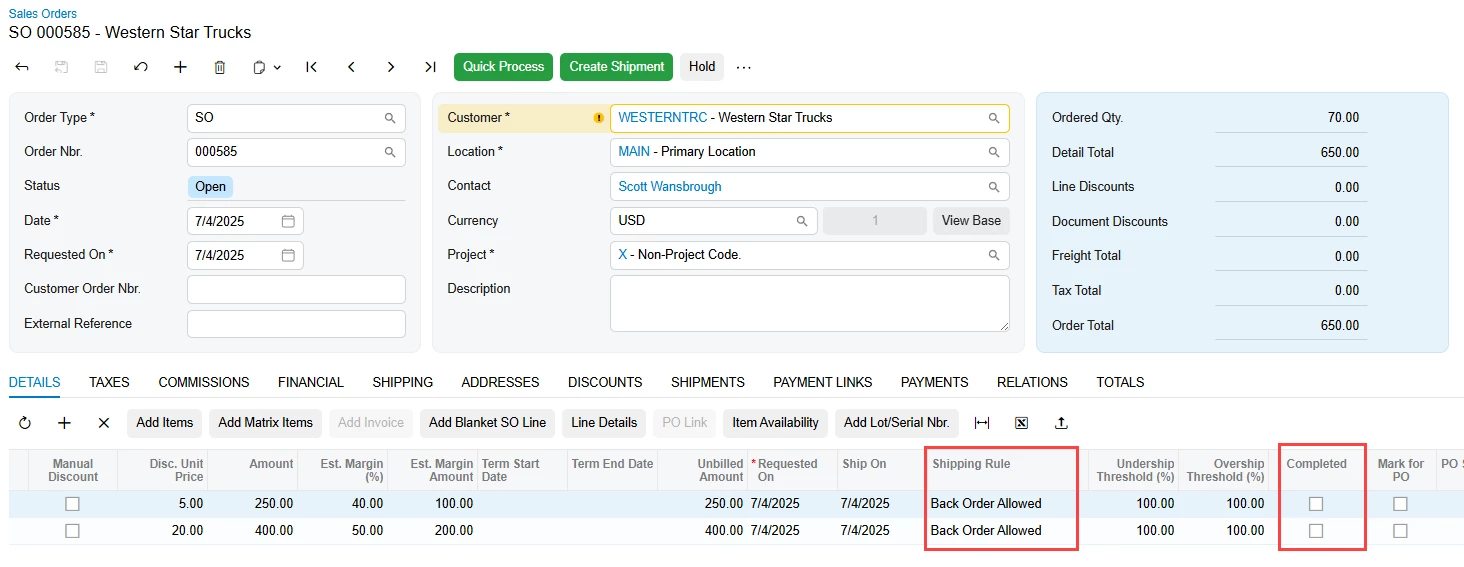Click the Line Details button
This screenshot has height=567, width=1464.
point(604,423)
